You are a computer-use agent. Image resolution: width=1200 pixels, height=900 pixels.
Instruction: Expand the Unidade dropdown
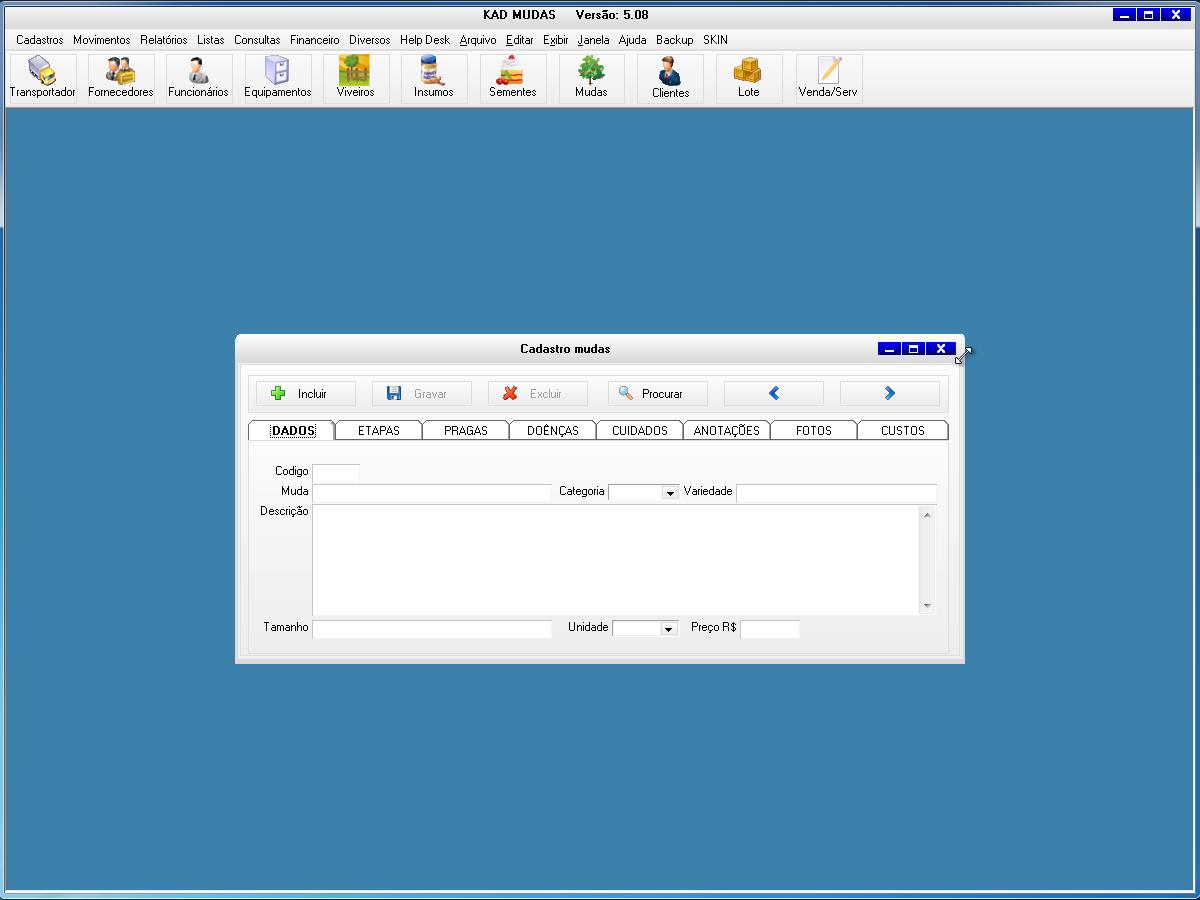tap(670, 629)
